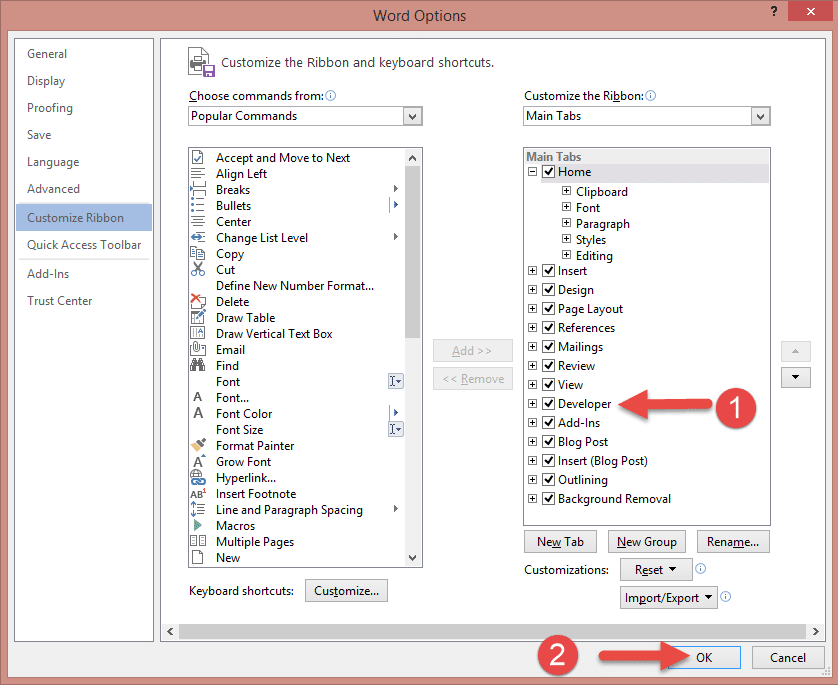This screenshot has width=838, height=685.
Task: Click the Find binoculars icon
Action: point(198,365)
